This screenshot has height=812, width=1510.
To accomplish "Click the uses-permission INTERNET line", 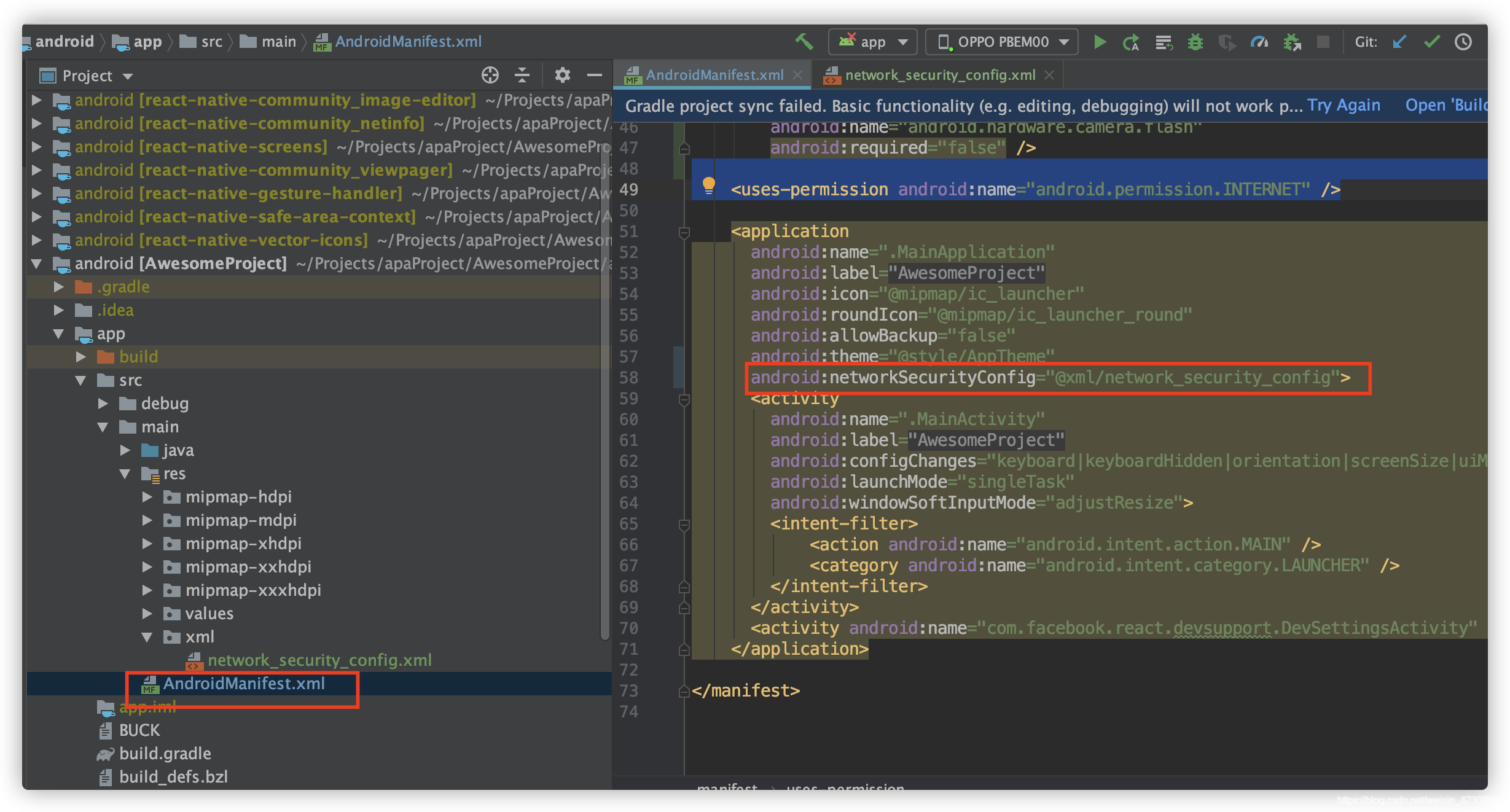I will tap(1036, 190).
